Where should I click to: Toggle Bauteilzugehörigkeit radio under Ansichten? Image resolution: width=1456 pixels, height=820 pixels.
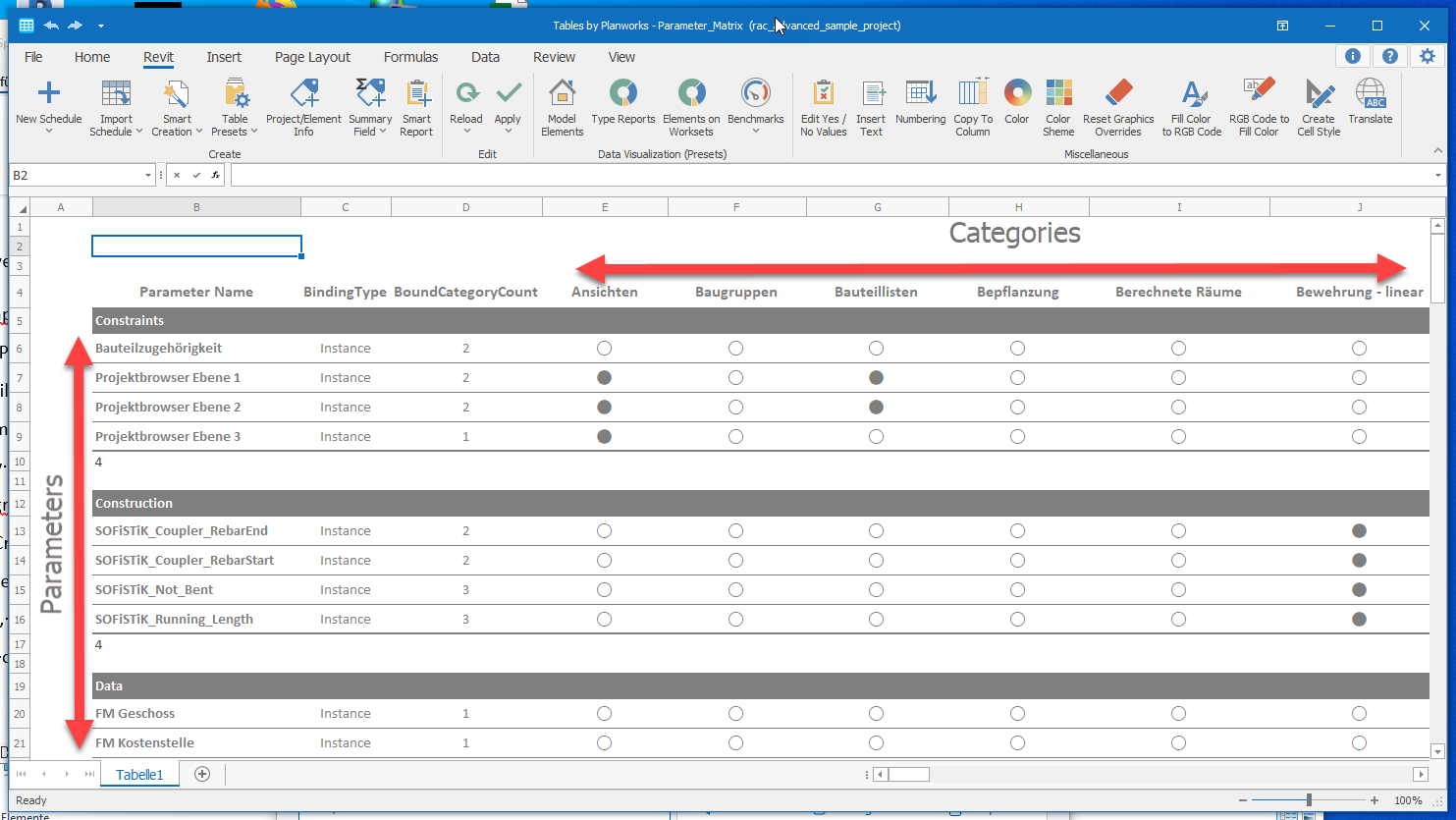coord(604,349)
